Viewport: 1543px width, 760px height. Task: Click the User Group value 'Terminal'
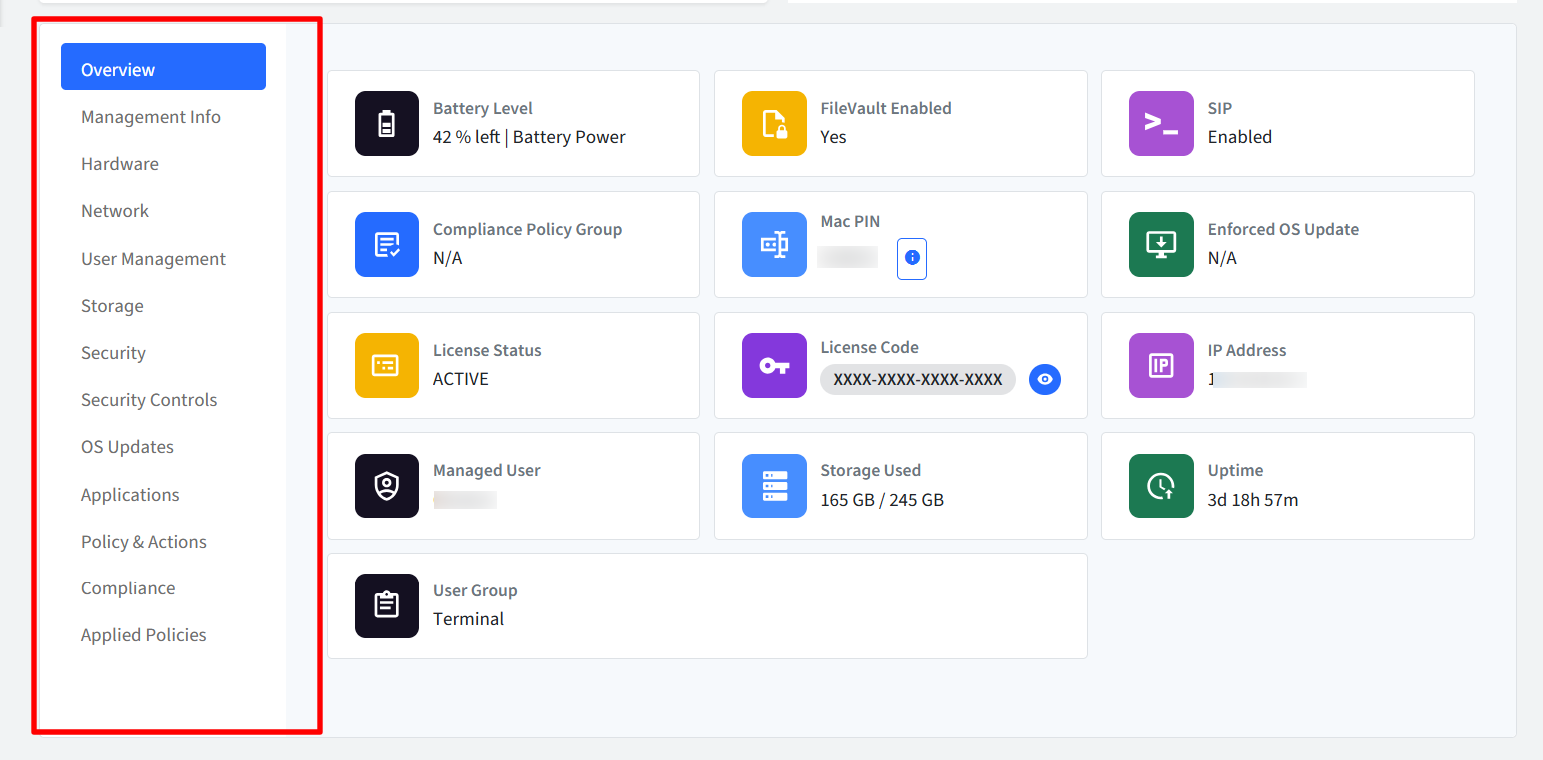coord(468,619)
